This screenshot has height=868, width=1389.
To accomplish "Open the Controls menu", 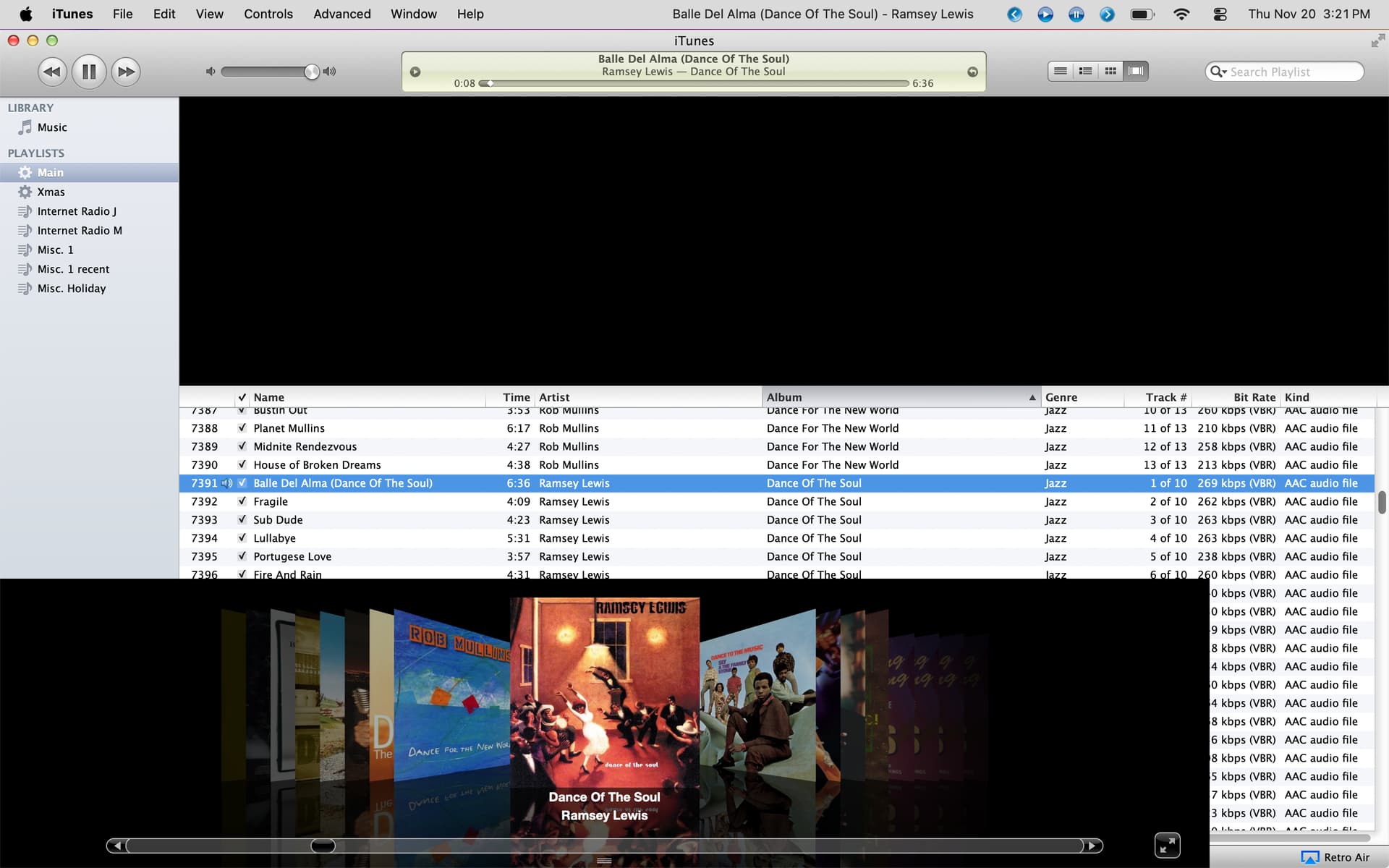I will (x=268, y=14).
